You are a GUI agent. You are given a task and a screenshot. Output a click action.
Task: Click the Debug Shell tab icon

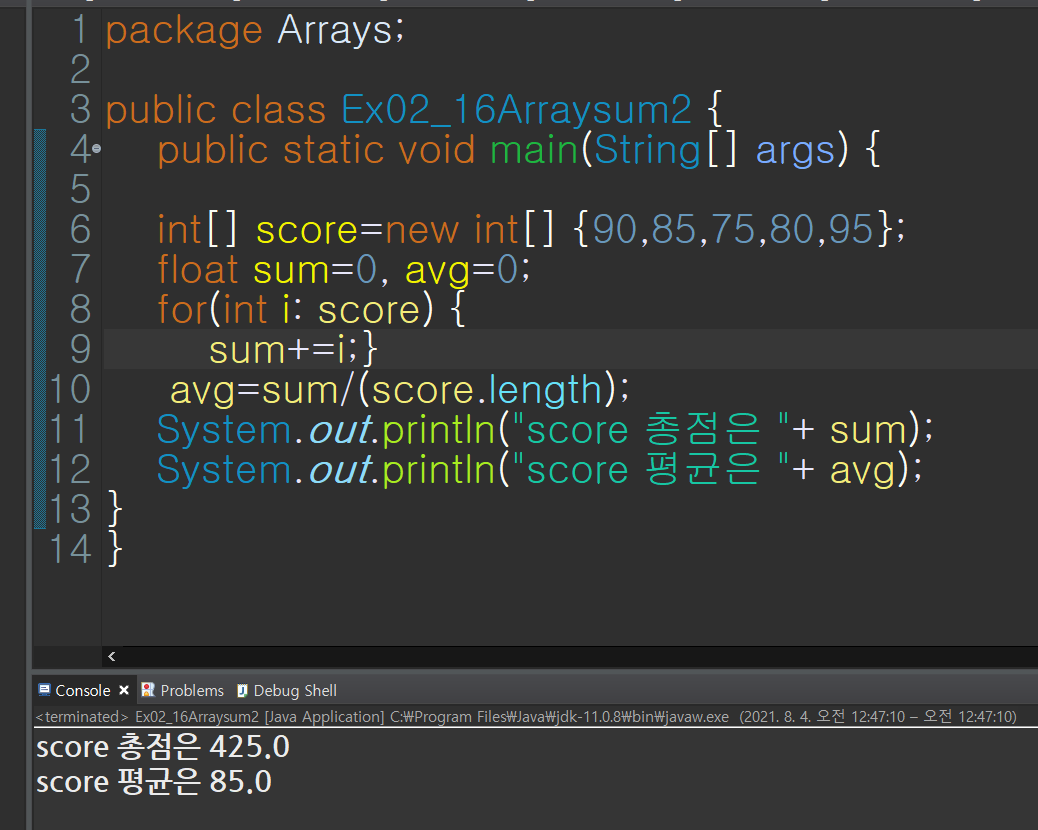pos(241,690)
